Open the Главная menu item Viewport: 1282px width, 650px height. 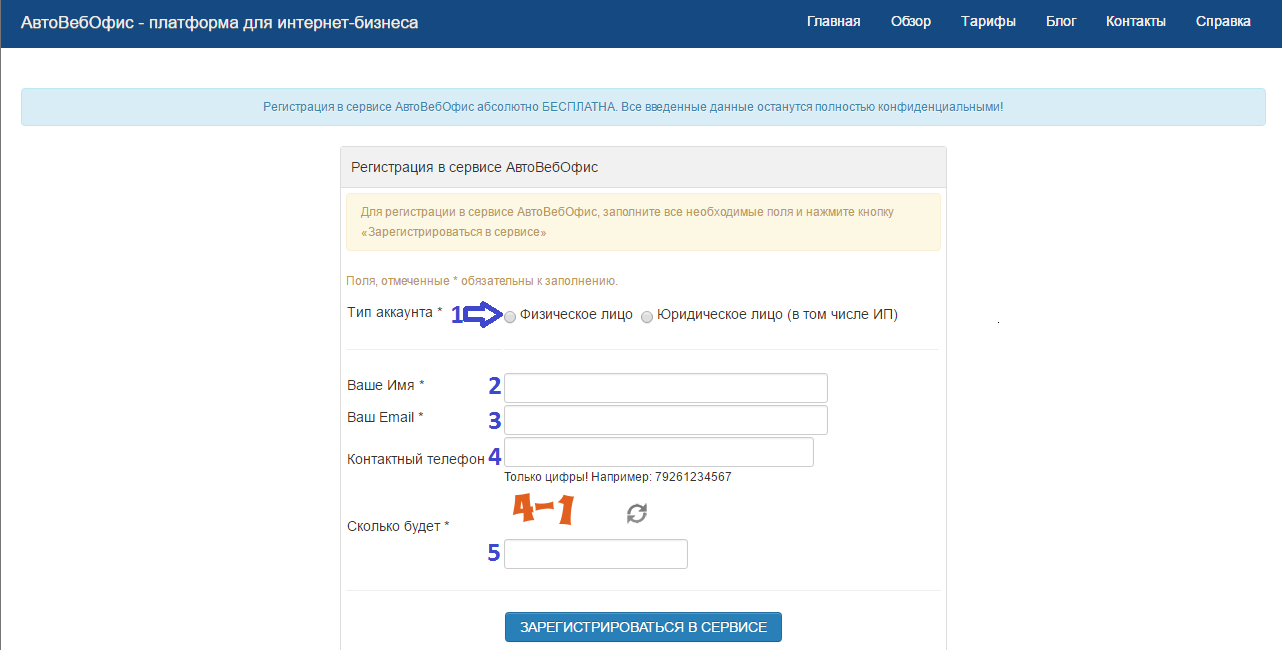pyautogui.click(x=833, y=21)
